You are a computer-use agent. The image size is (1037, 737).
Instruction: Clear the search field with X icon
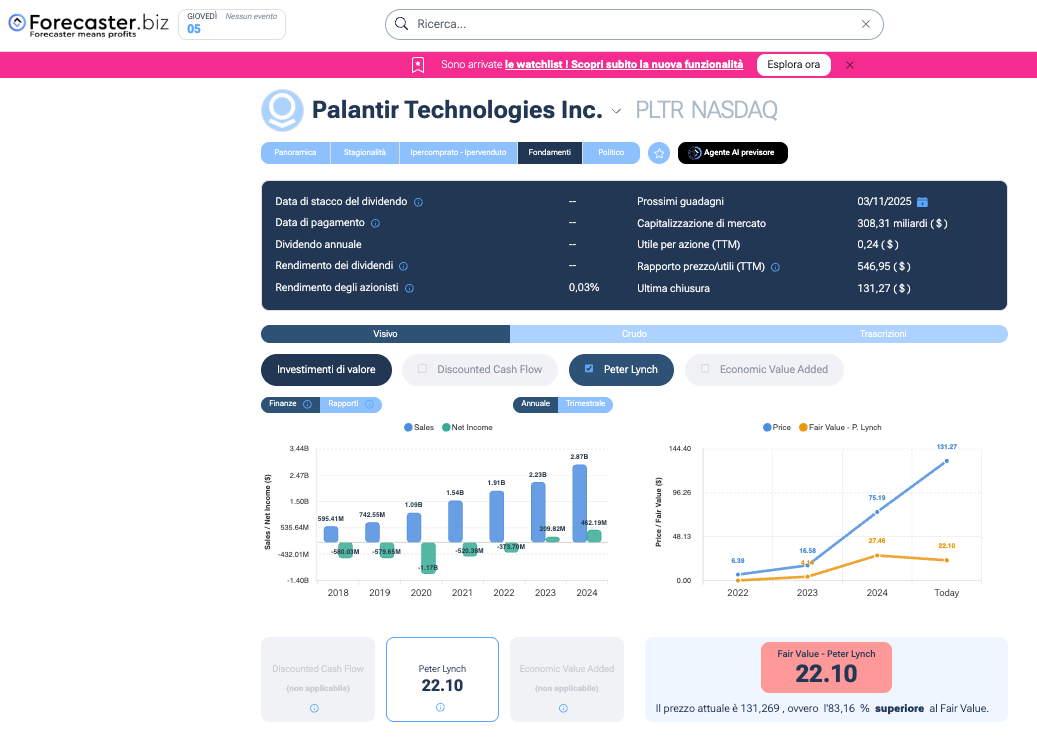(x=866, y=24)
